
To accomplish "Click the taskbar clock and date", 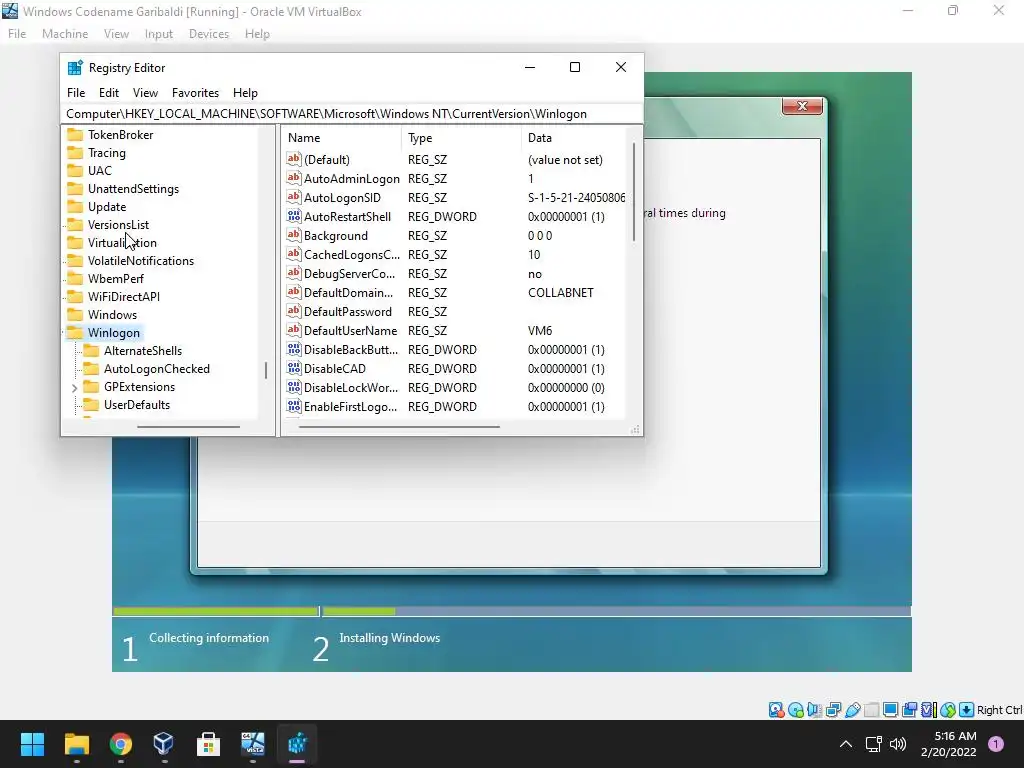I will point(948,744).
